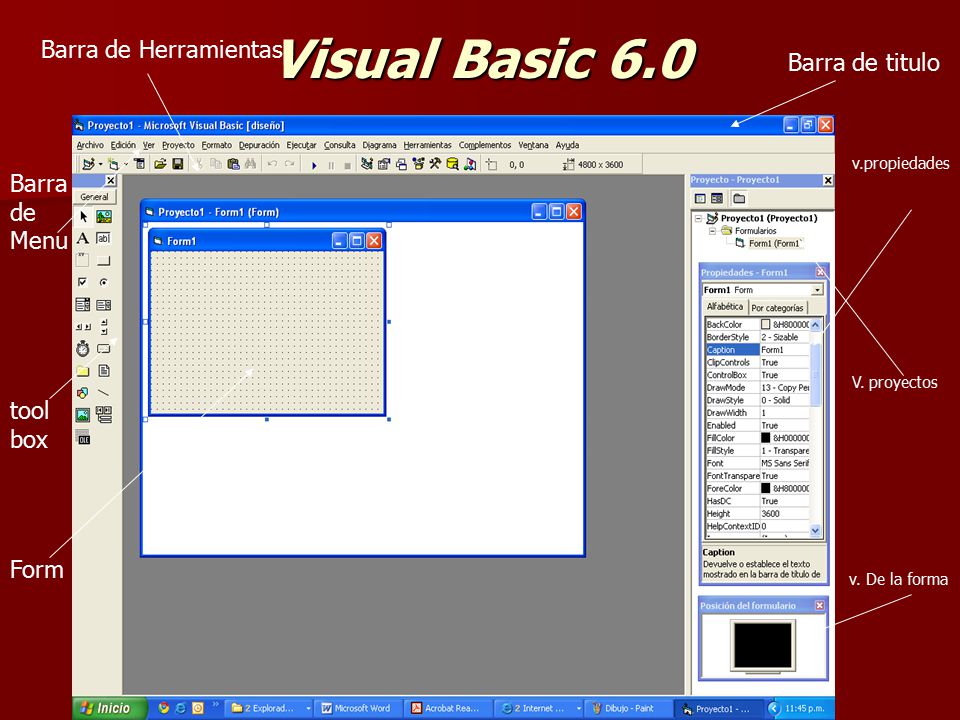This screenshot has width=960, height=720.
Task: Select the VScrollBar control in the toolbox
Action: [104, 326]
